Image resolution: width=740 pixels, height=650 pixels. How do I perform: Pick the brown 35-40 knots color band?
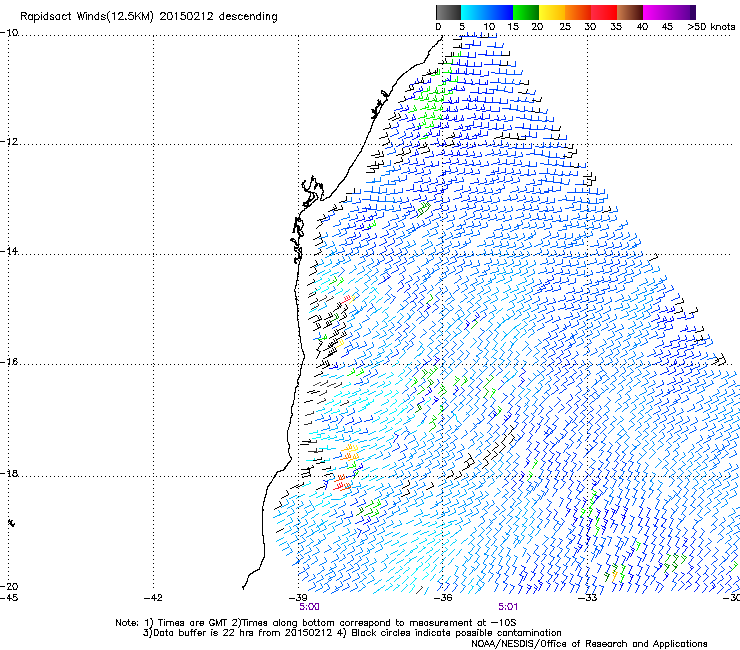(630, 12)
